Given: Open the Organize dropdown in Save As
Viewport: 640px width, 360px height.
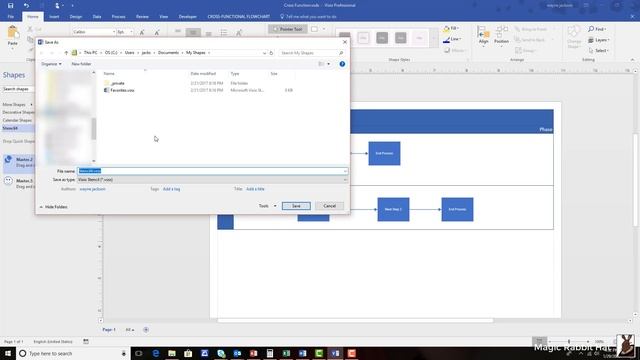Looking at the screenshot, I should pyautogui.click(x=51, y=64).
